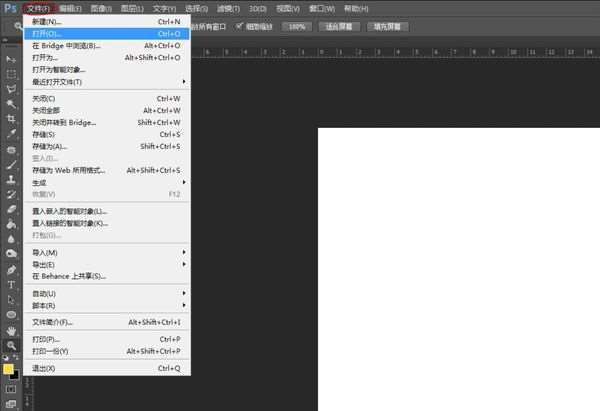Choose 打开为智能对象

107,70
